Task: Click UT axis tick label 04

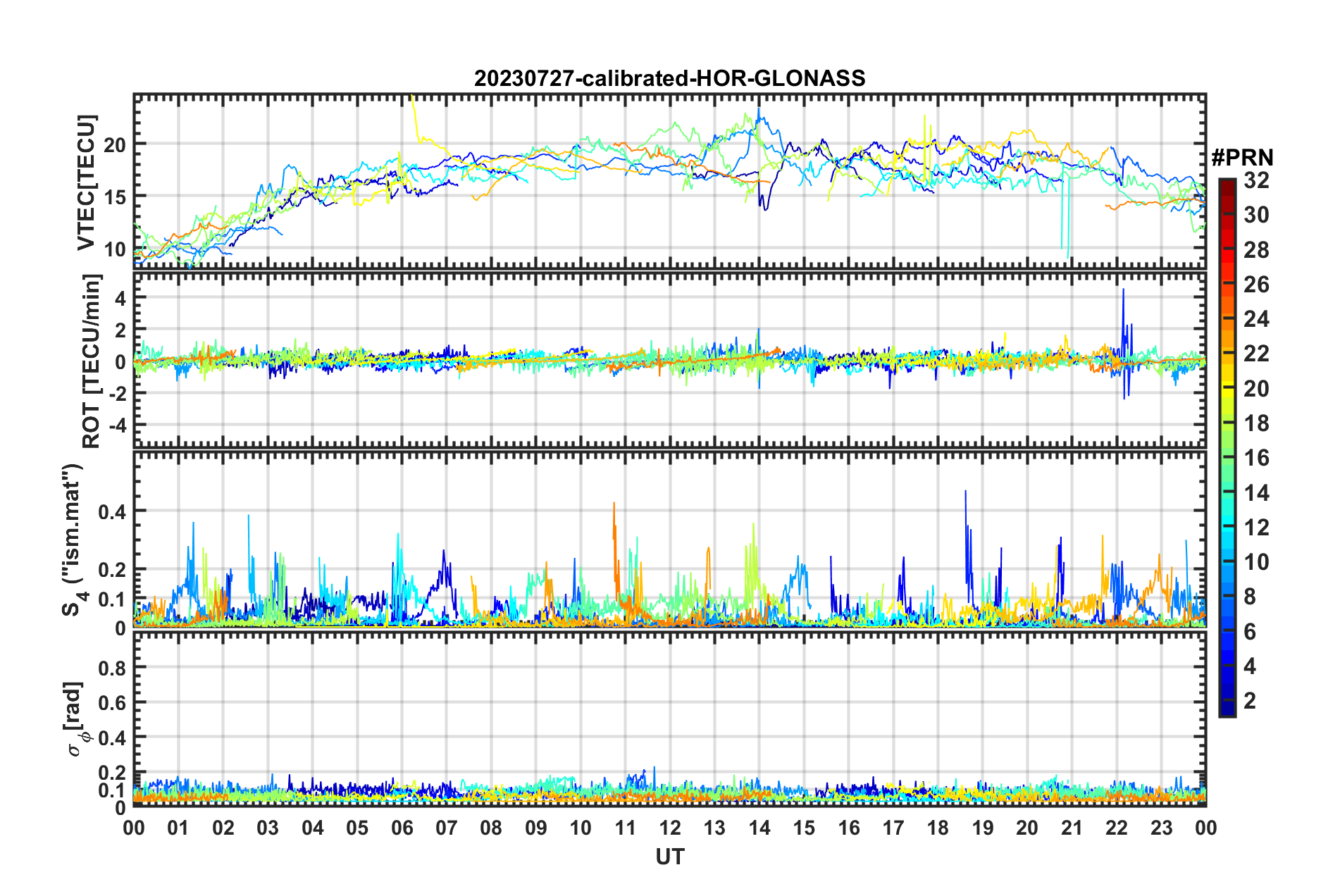Action: click(313, 828)
